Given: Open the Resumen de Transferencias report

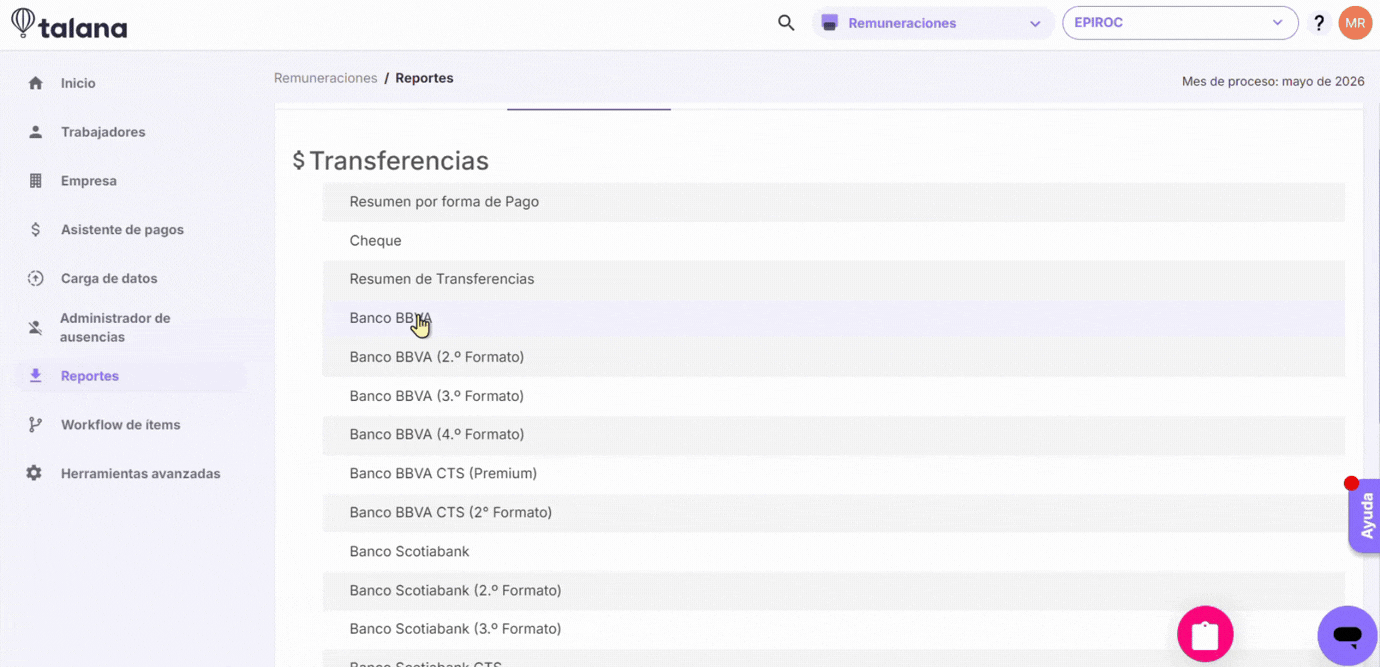Looking at the screenshot, I should (x=833, y=279).
